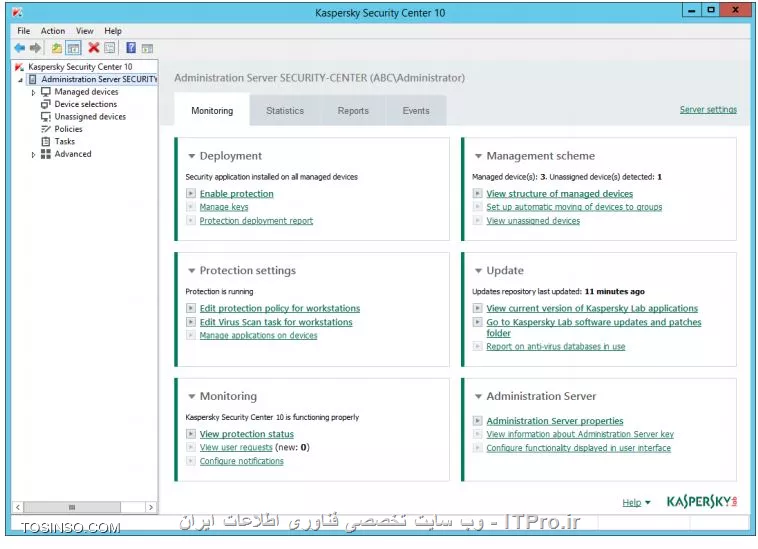Click arrow icon beside Edit Virus Scan task

click(x=191, y=322)
